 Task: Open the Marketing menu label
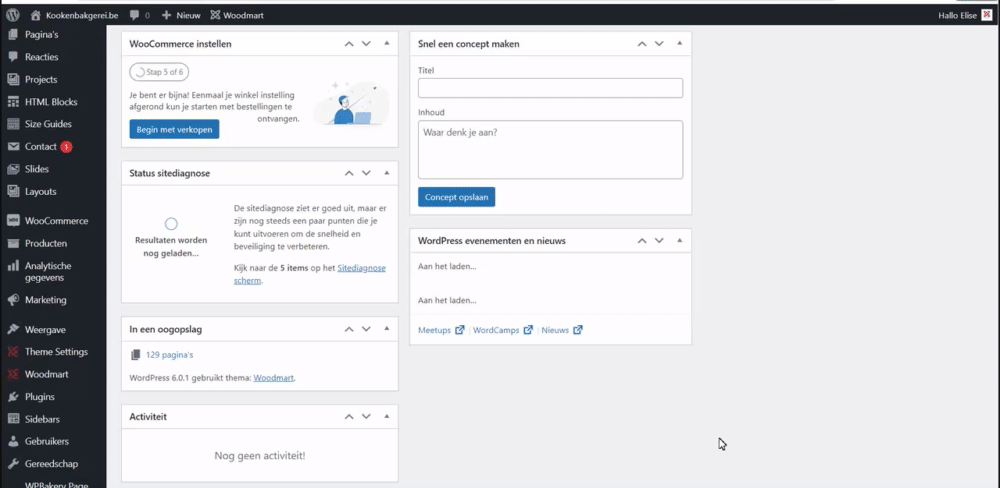point(45,300)
